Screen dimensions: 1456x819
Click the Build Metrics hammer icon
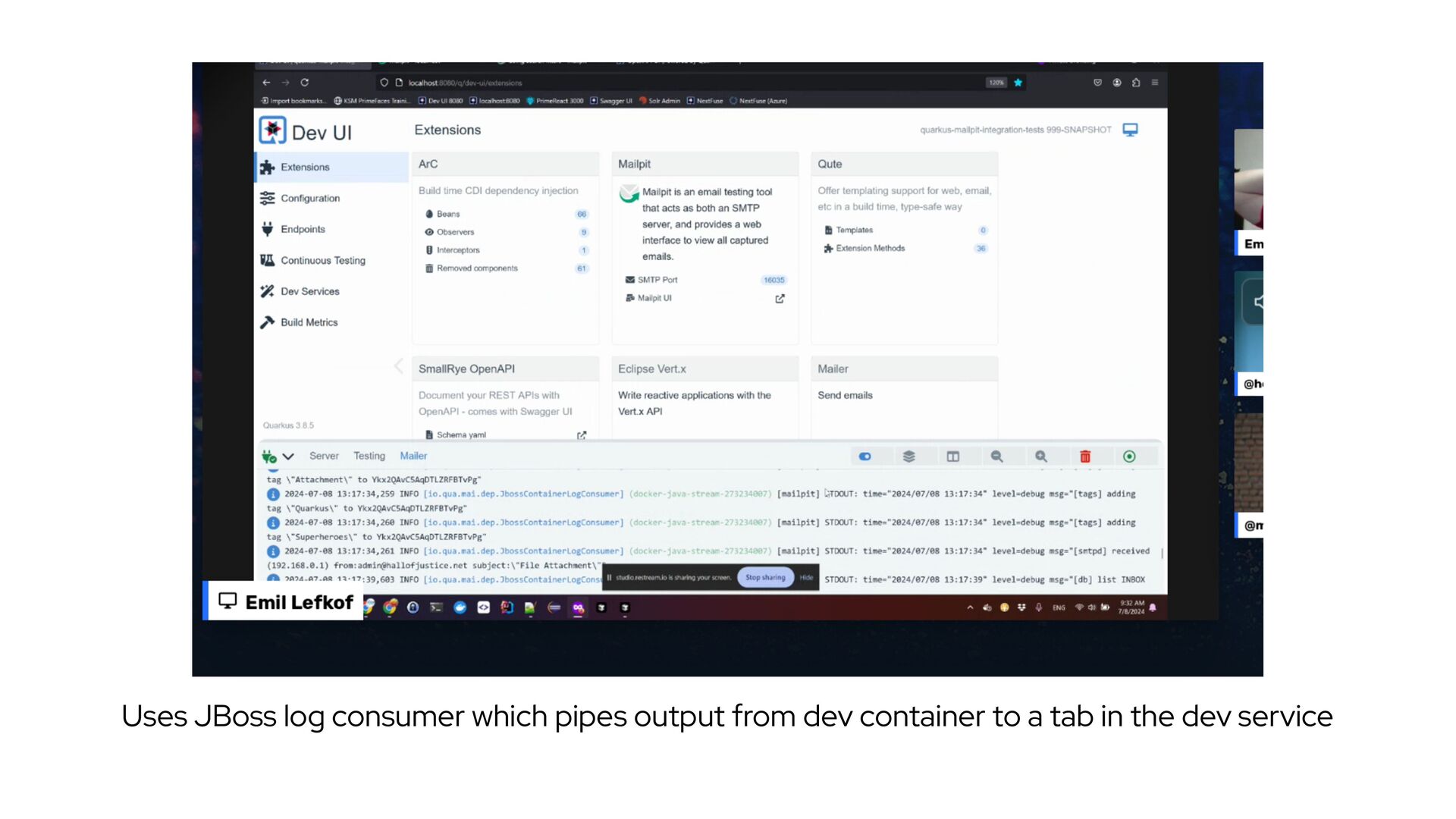(267, 322)
